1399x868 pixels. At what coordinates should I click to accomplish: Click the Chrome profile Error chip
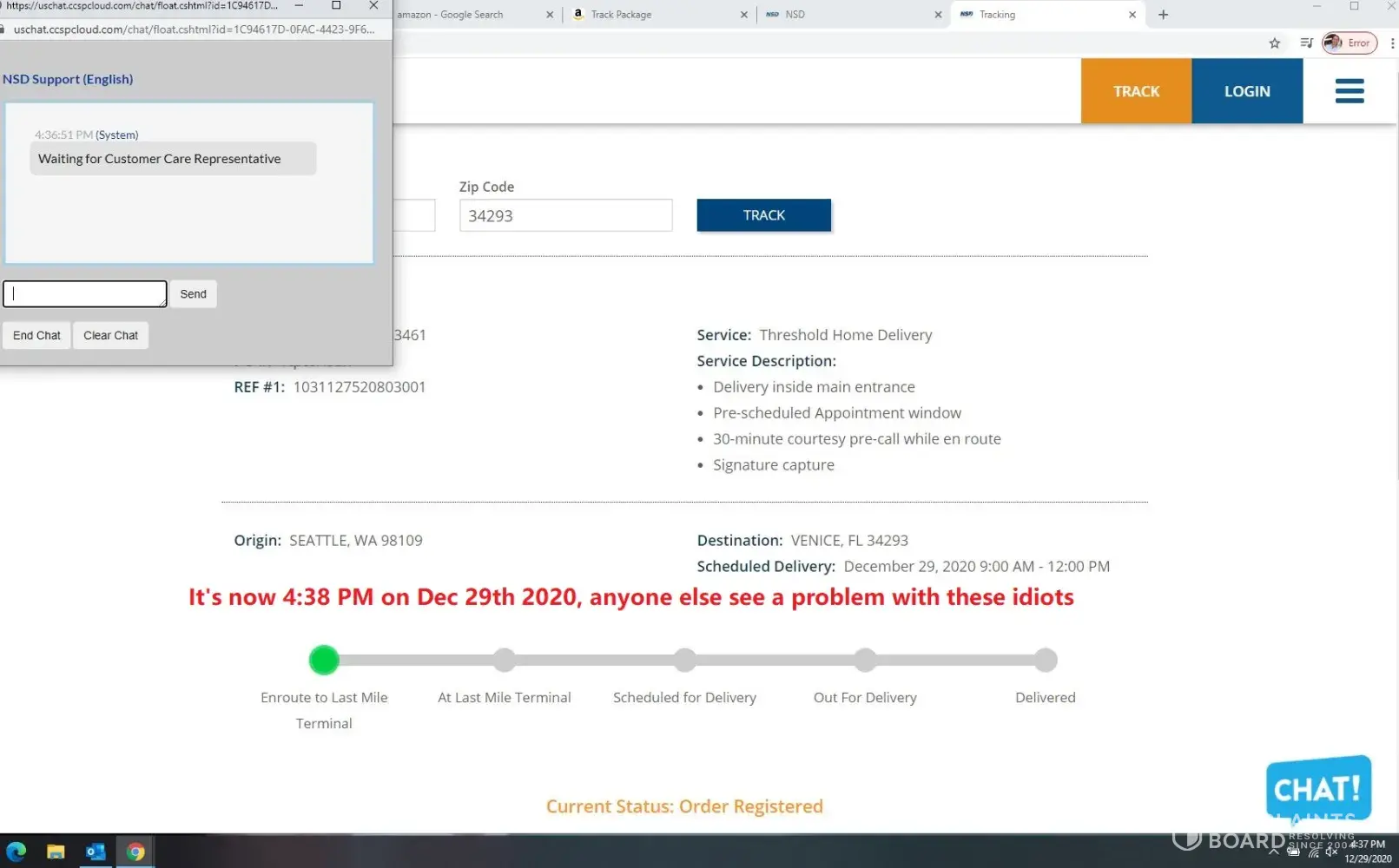tap(1350, 43)
